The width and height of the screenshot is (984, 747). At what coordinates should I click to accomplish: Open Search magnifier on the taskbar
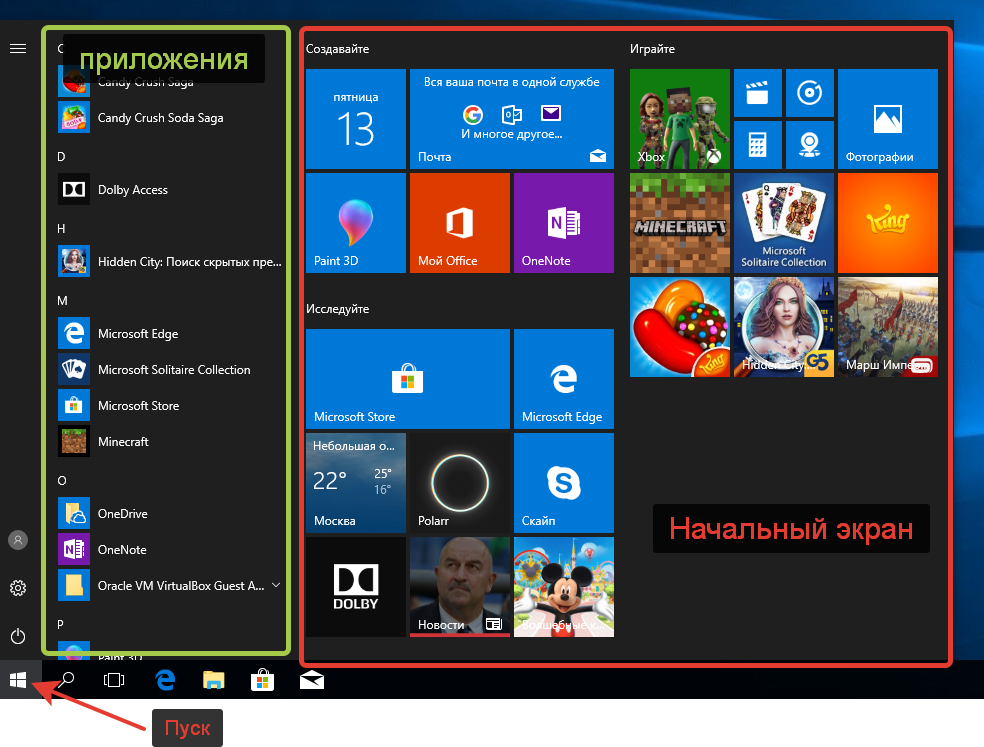[65, 680]
